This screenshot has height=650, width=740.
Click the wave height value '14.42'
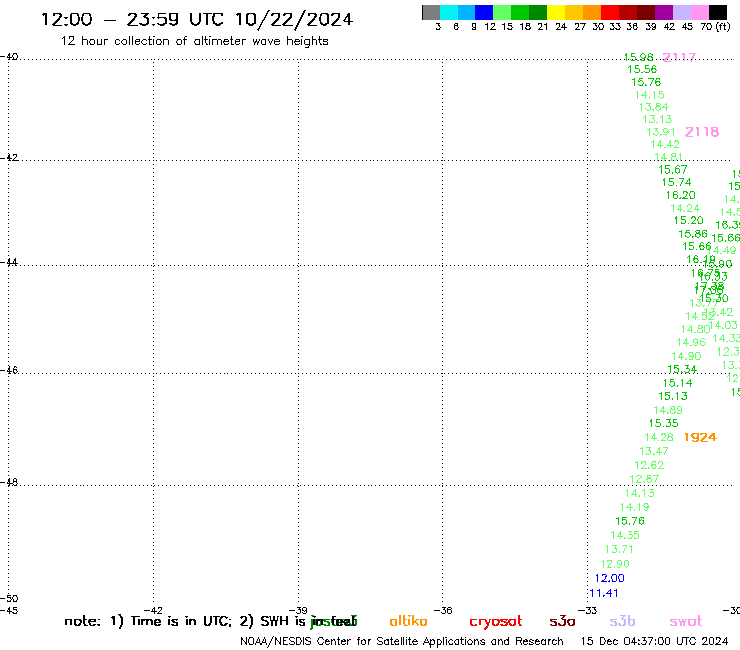pos(665,144)
